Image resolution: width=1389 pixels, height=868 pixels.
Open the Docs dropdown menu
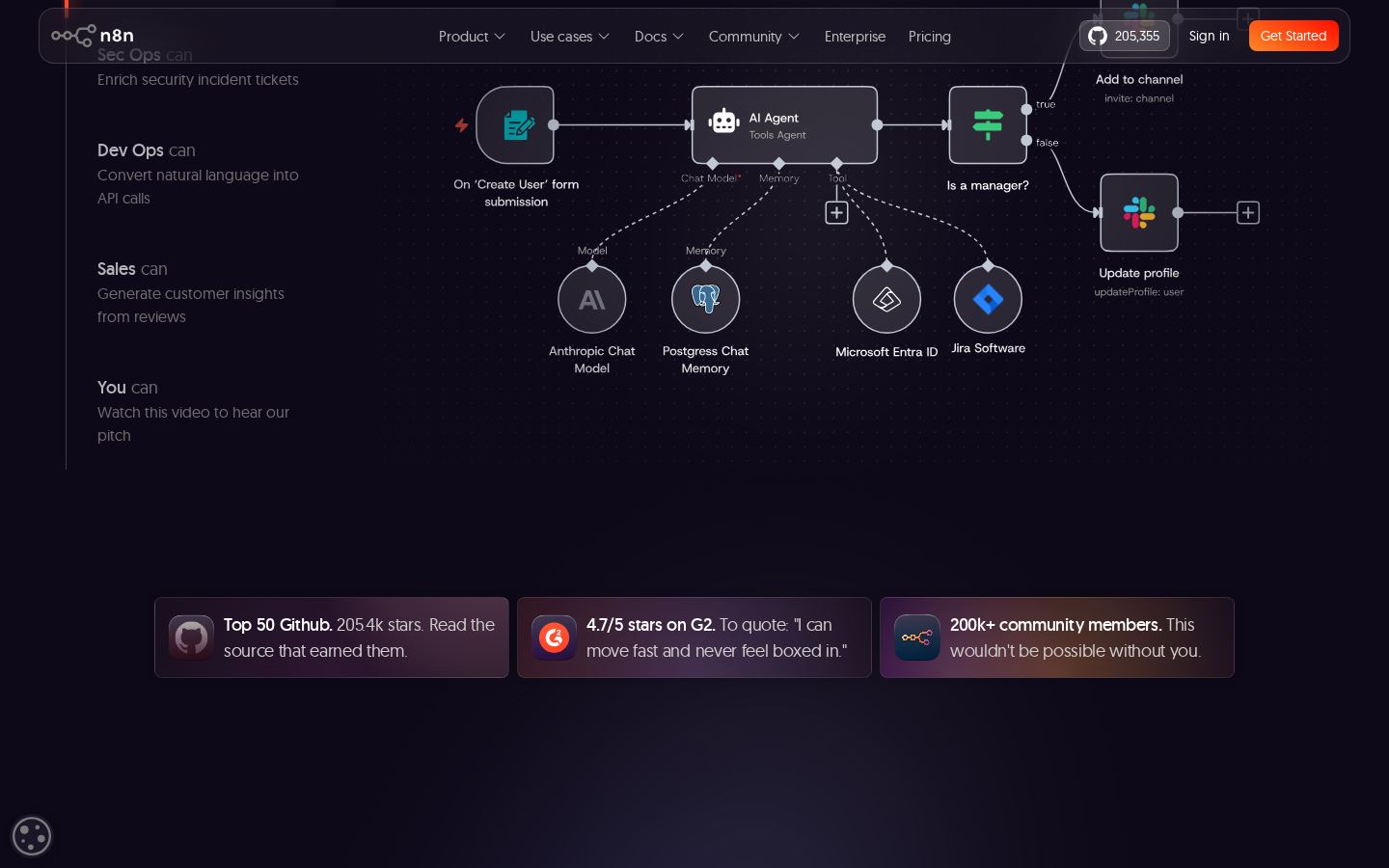[x=659, y=36]
